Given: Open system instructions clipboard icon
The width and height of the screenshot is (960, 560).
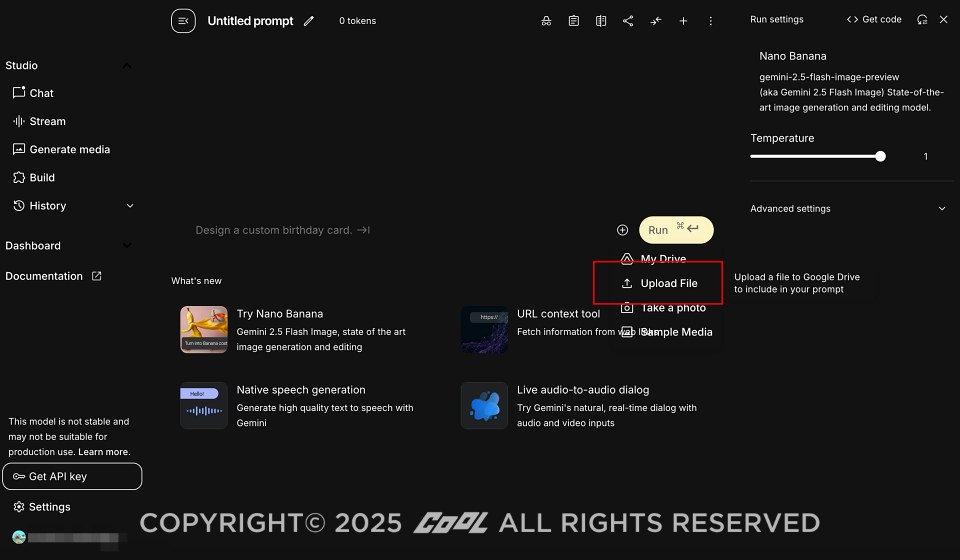Looking at the screenshot, I should pos(573,21).
